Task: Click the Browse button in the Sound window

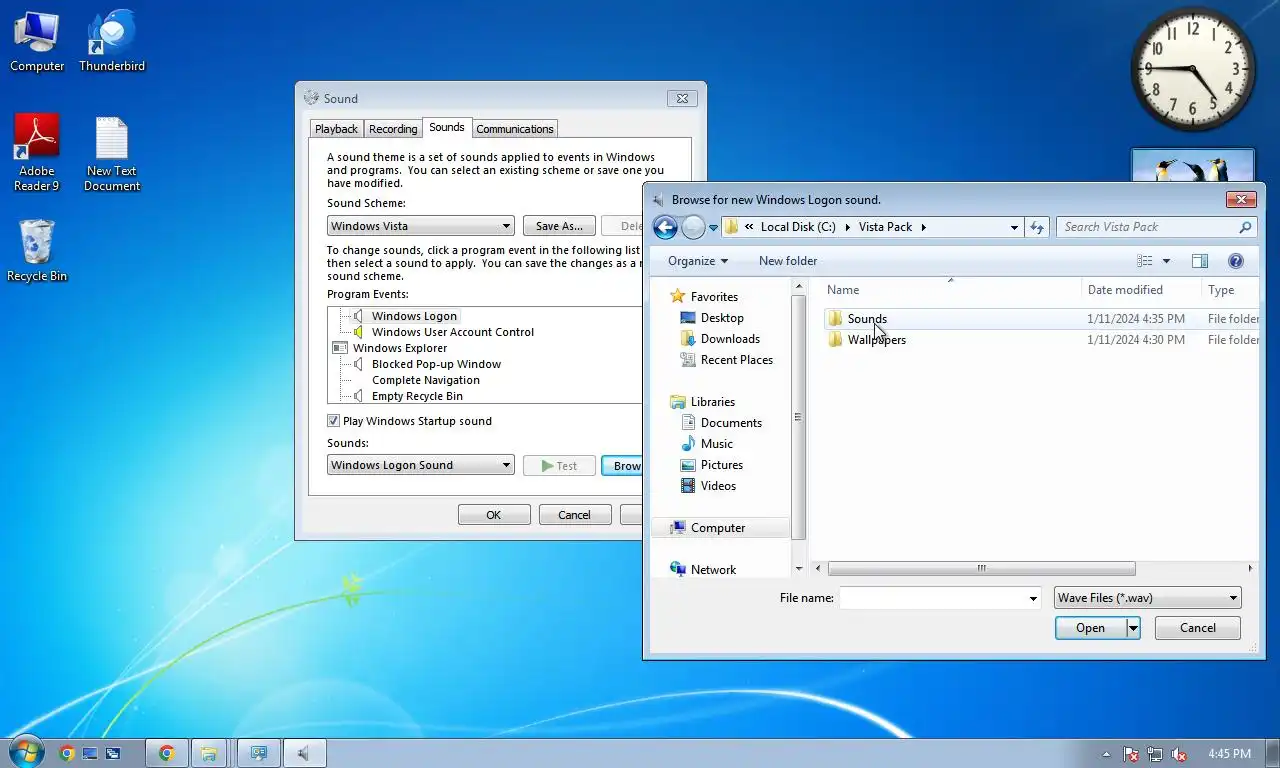Action: 622,465
